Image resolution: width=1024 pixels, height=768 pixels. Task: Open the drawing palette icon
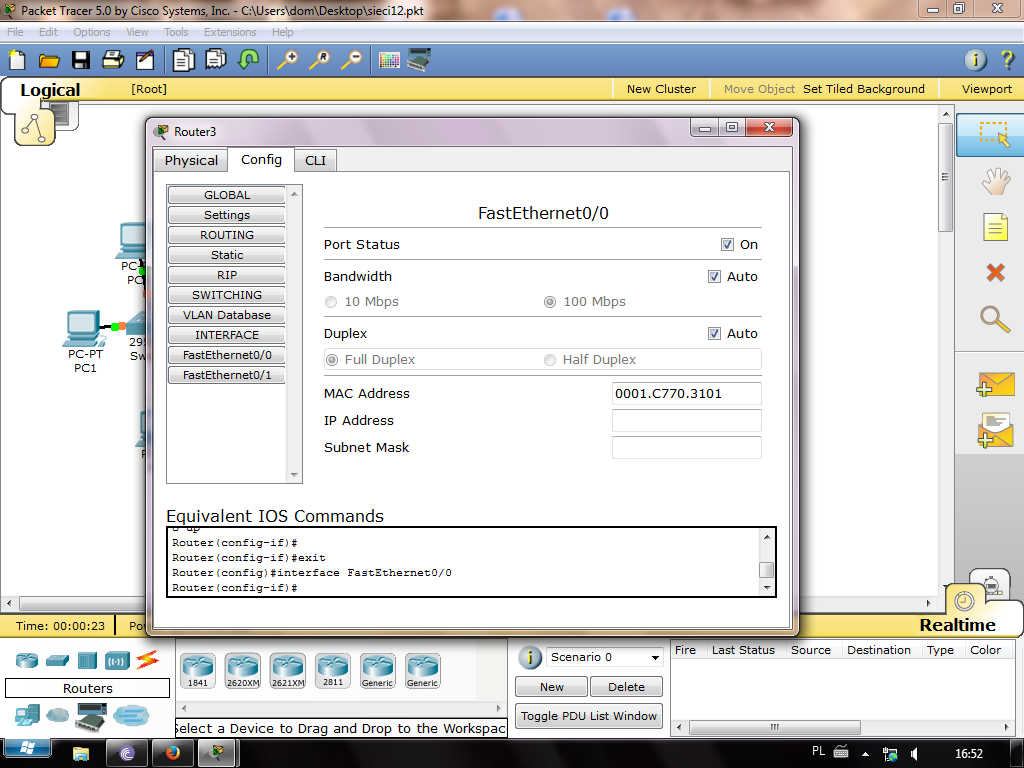pos(389,61)
